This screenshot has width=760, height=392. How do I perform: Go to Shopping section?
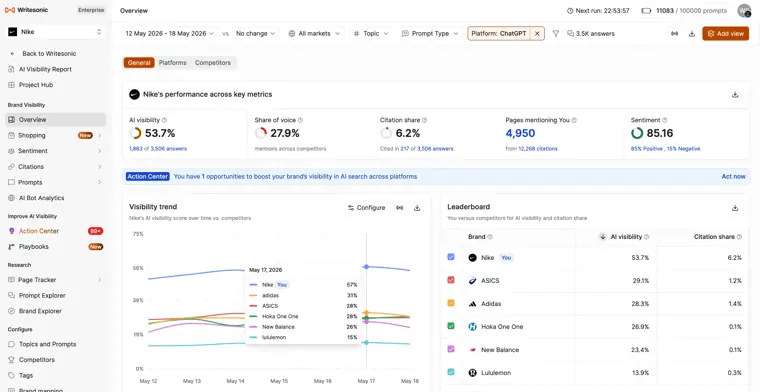(32, 135)
